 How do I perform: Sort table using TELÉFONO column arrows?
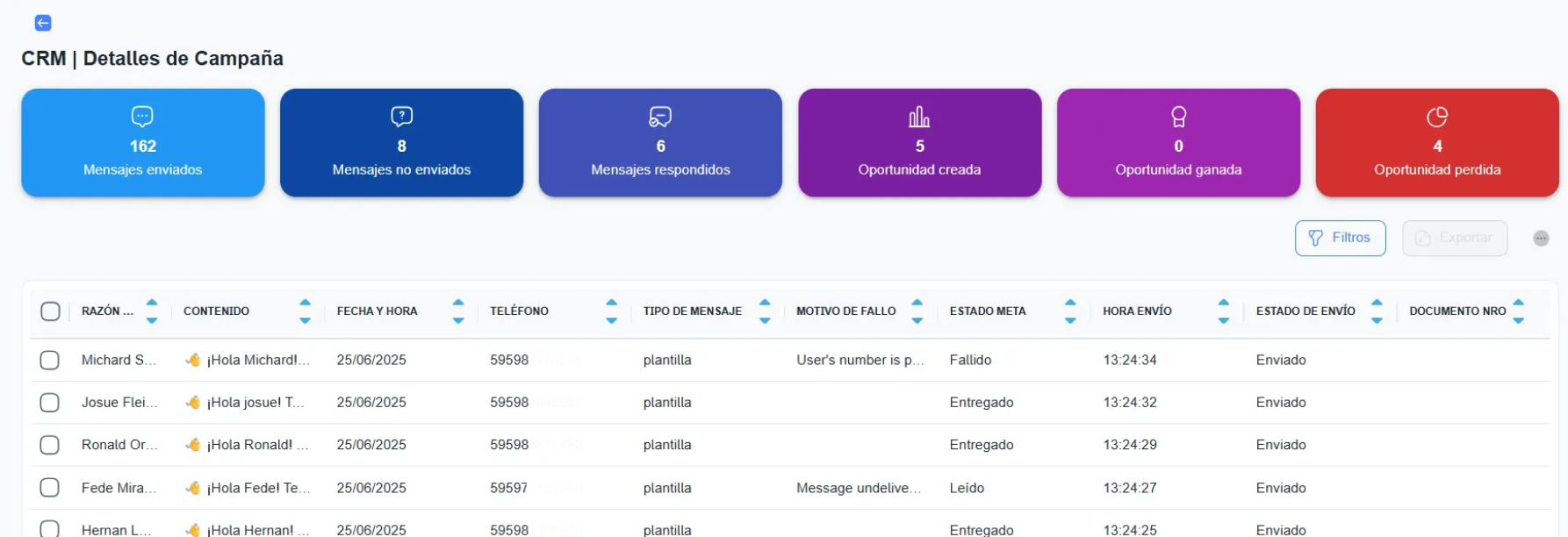611,311
